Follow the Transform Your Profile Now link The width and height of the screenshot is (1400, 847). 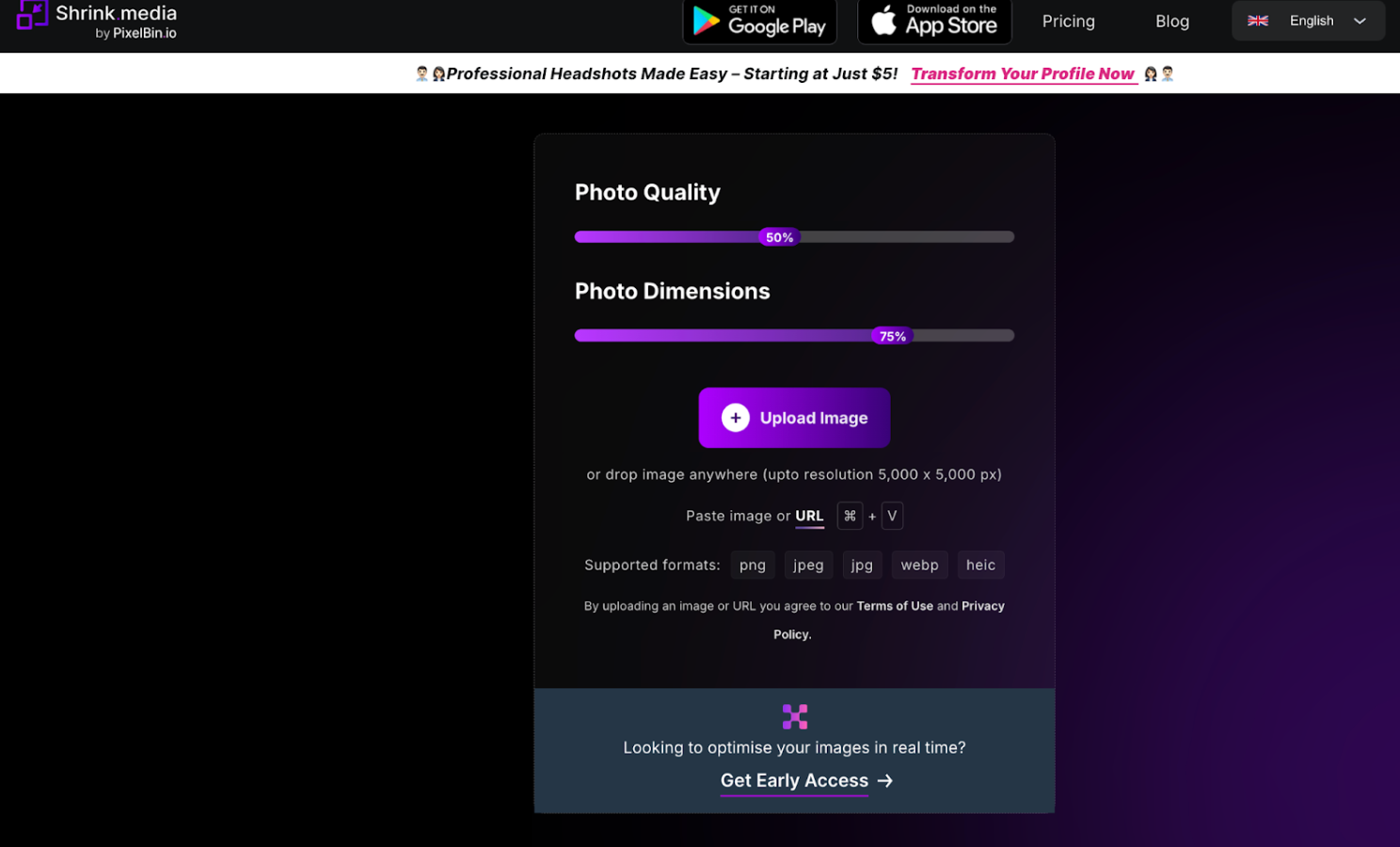[1023, 73]
